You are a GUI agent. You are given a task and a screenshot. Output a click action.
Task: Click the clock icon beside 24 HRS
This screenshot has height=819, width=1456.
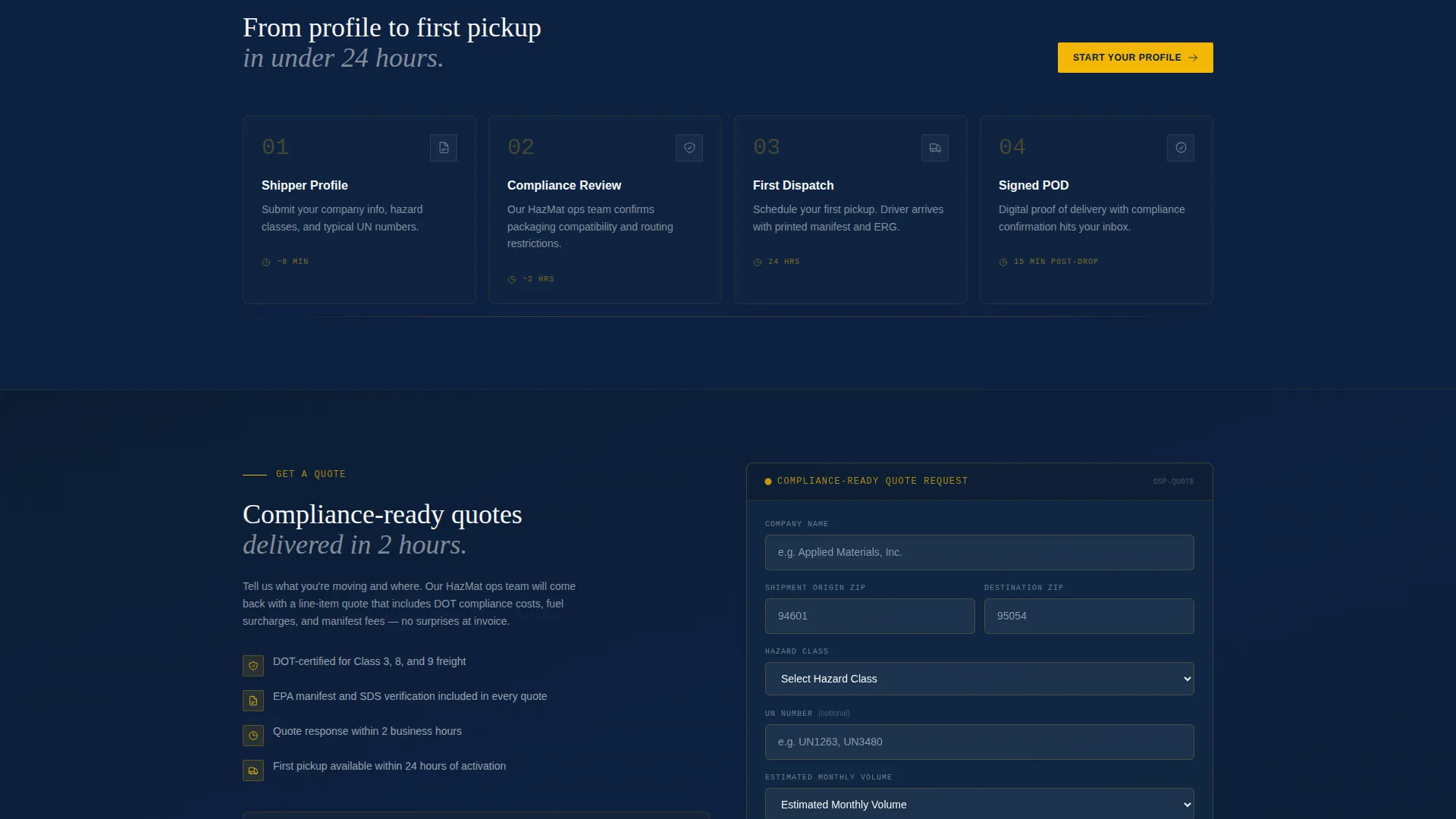pyautogui.click(x=758, y=262)
